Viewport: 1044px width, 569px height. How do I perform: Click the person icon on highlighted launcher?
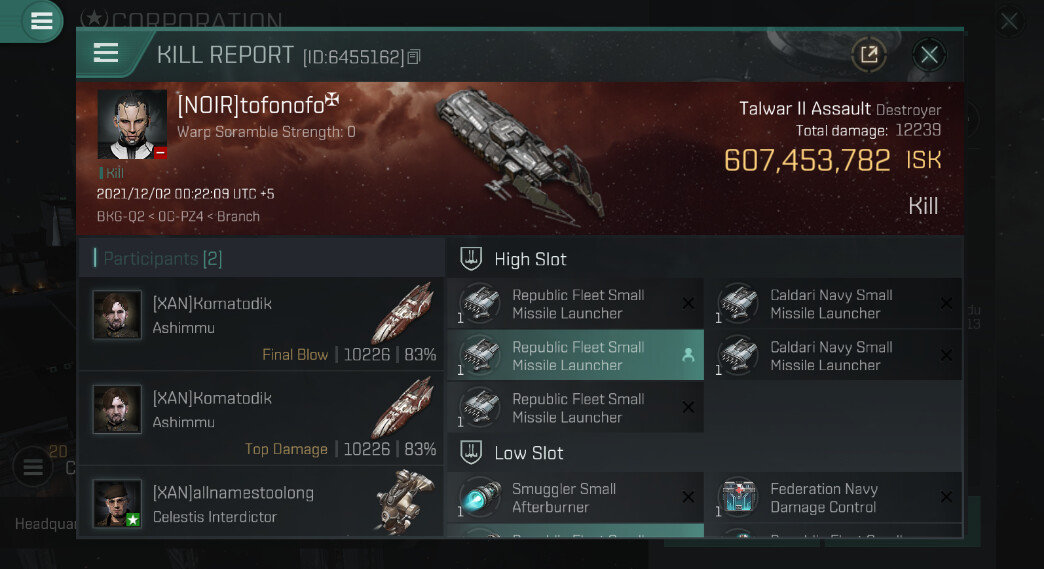click(688, 355)
